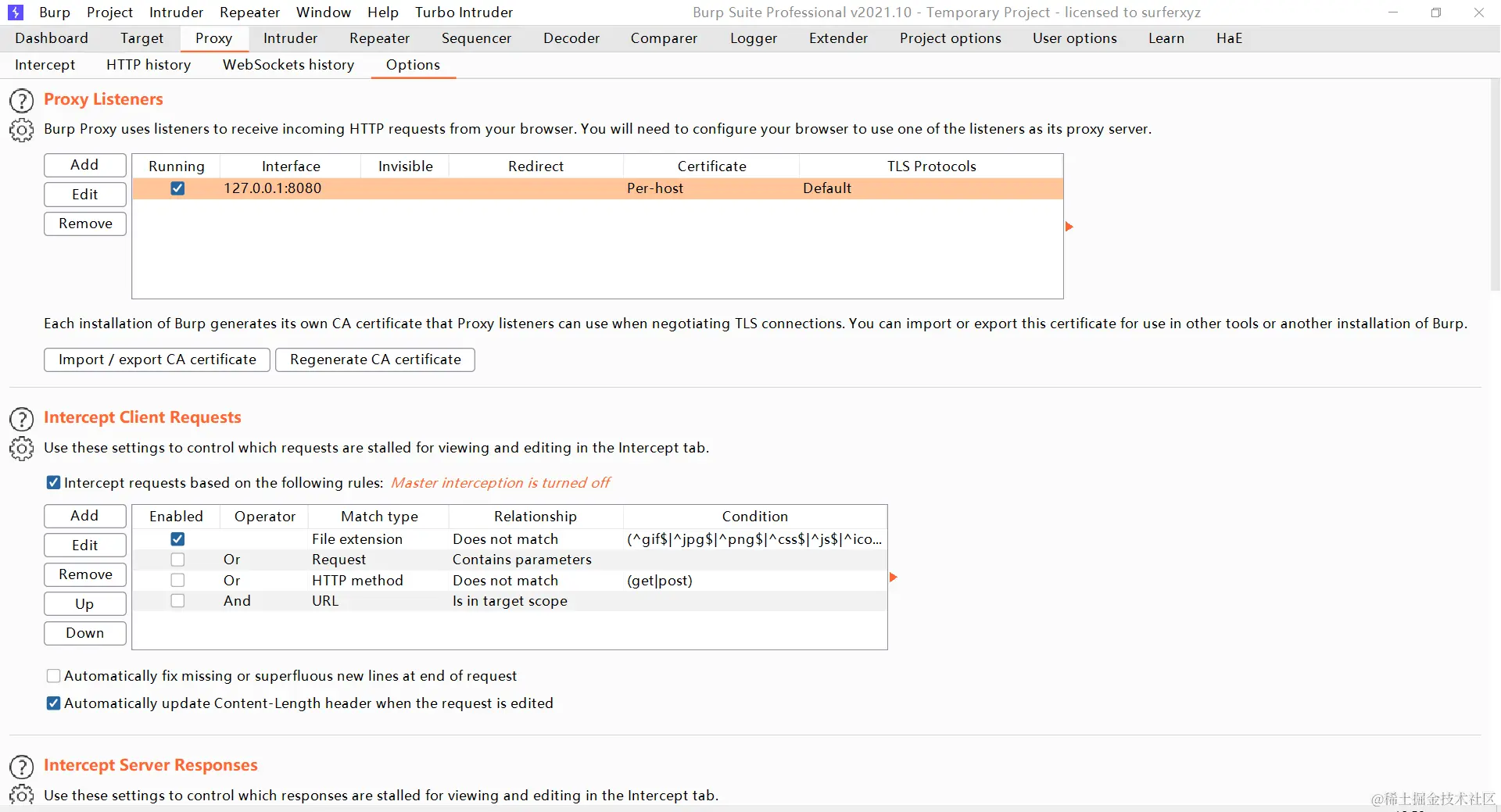Edit the selected client intercept rule

pyautogui.click(x=85, y=546)
